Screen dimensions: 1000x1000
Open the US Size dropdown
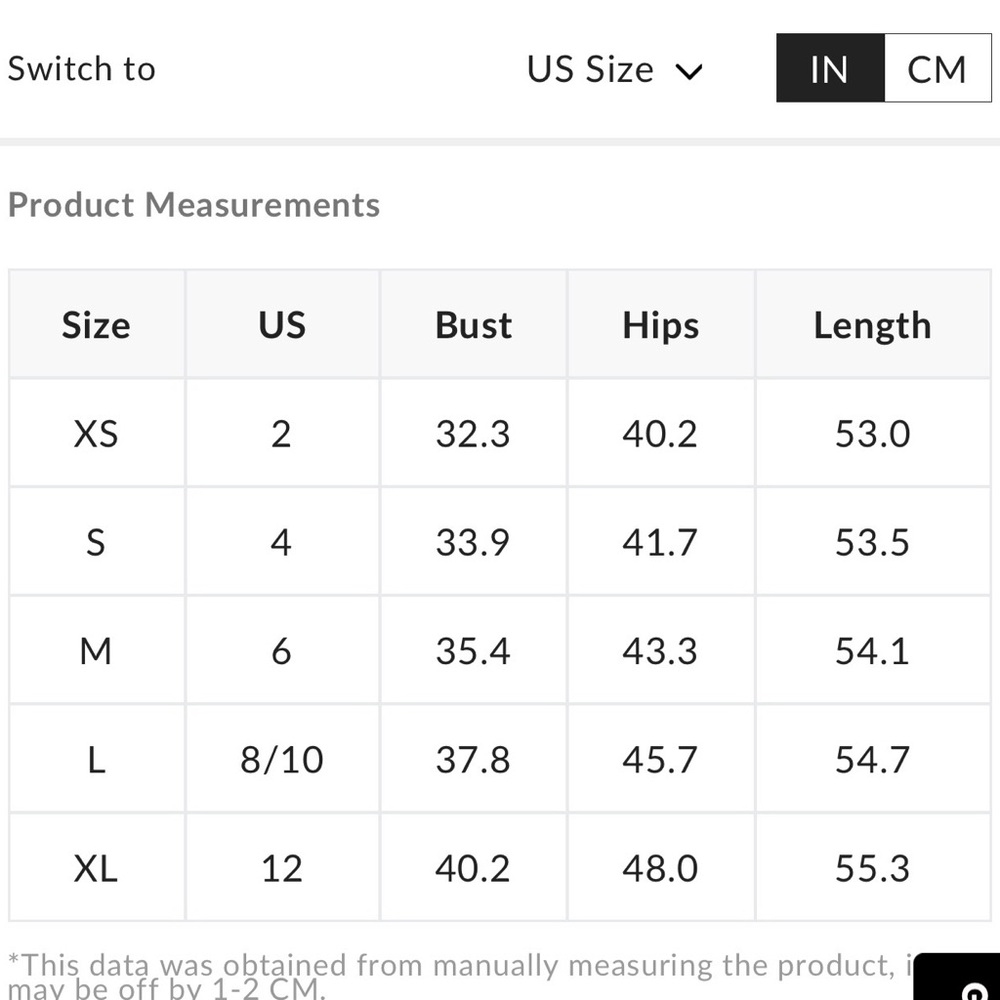click(x=615, y=69)
